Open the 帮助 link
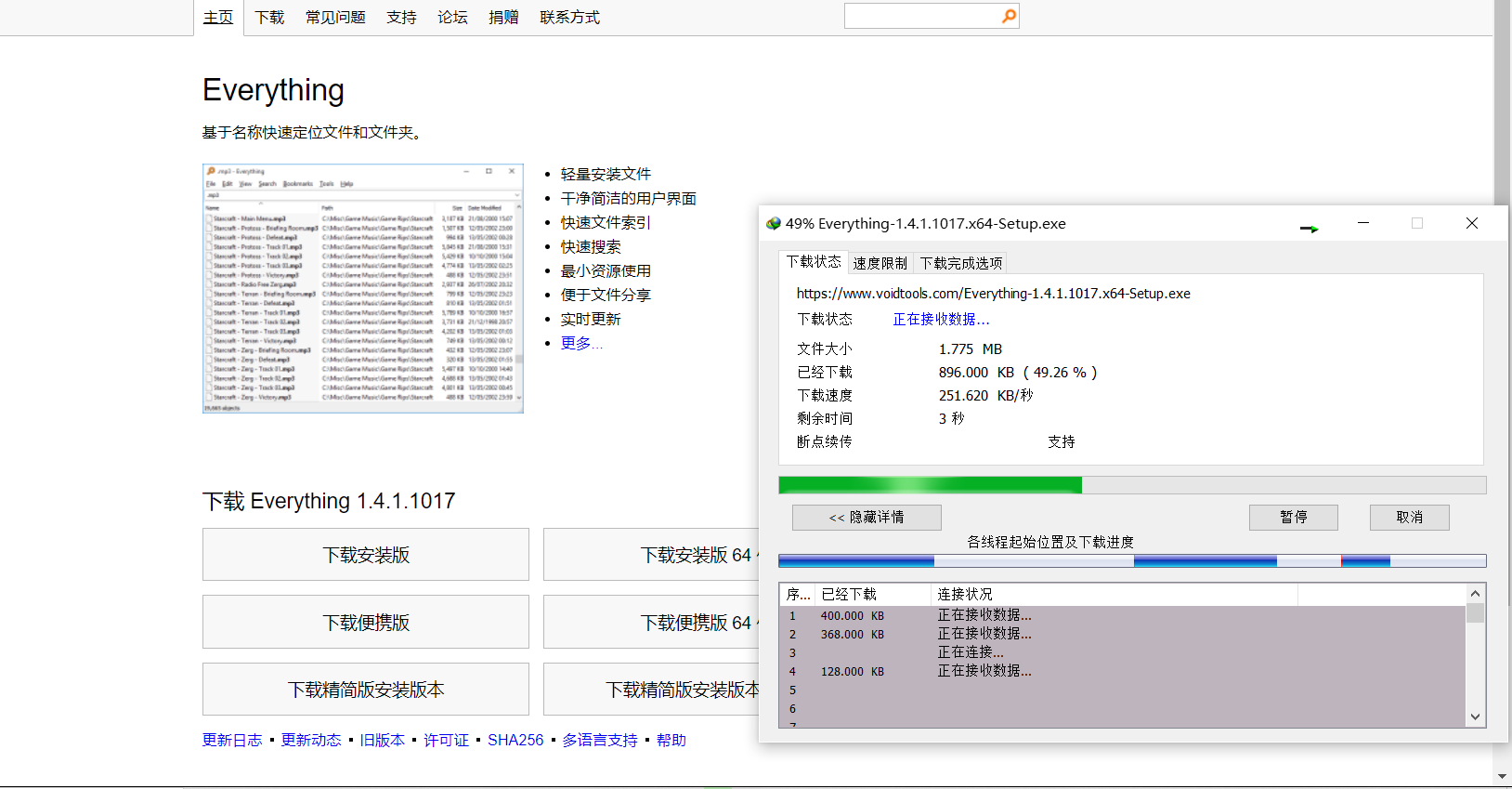 click(x=671, y=740)
